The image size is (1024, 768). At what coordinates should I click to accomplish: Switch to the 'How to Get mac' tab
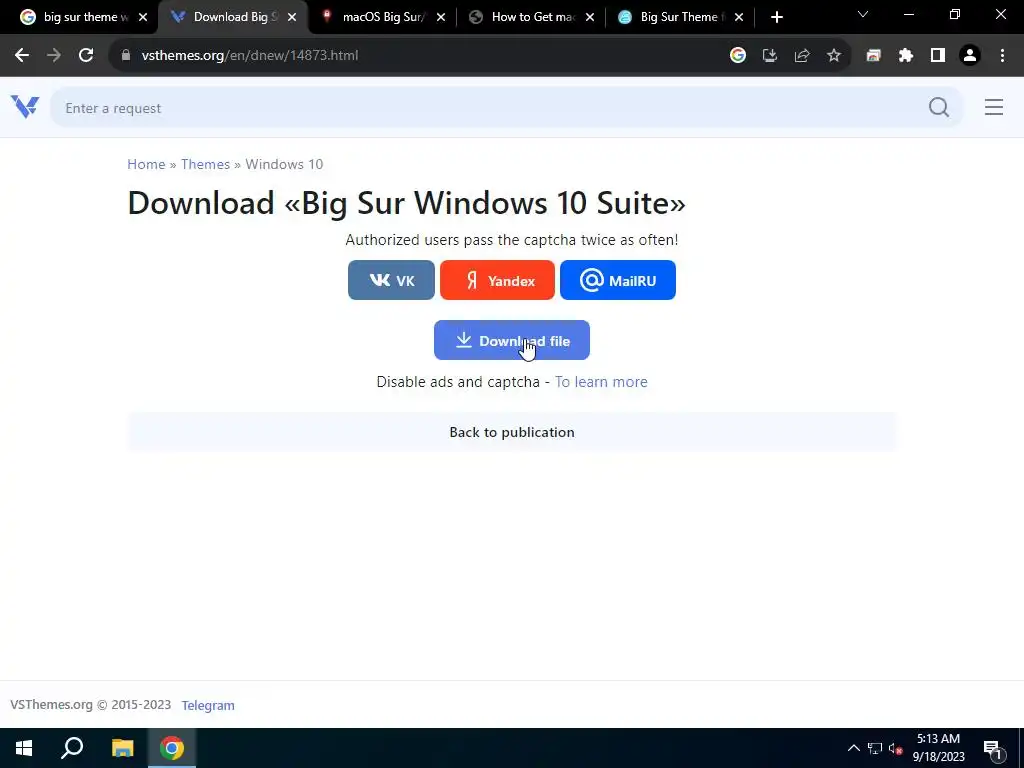pyautogui.click(x=532, y=17)
